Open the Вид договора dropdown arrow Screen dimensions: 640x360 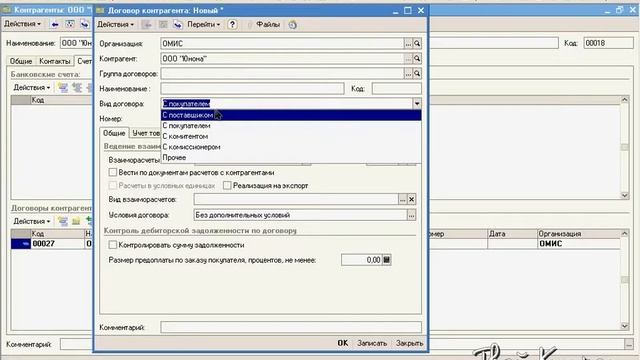(x=417, y=104)
